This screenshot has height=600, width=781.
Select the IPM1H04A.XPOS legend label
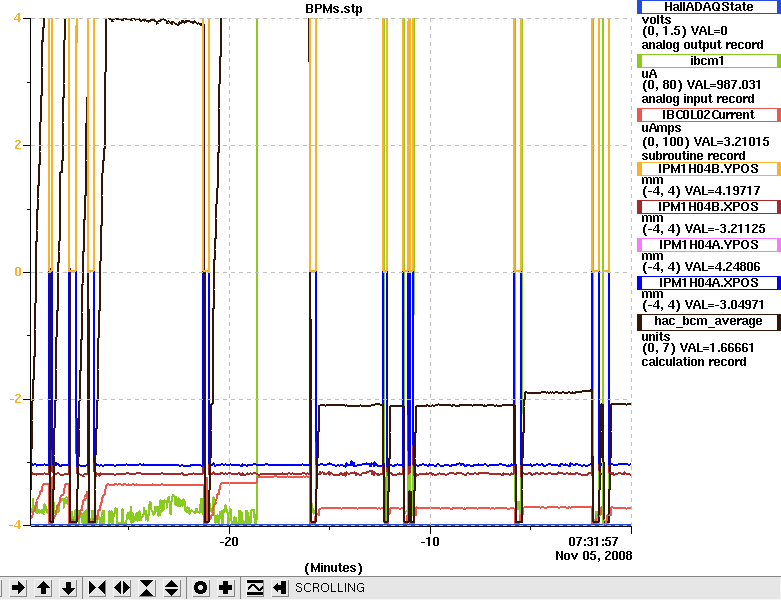[x=709, y=283]
